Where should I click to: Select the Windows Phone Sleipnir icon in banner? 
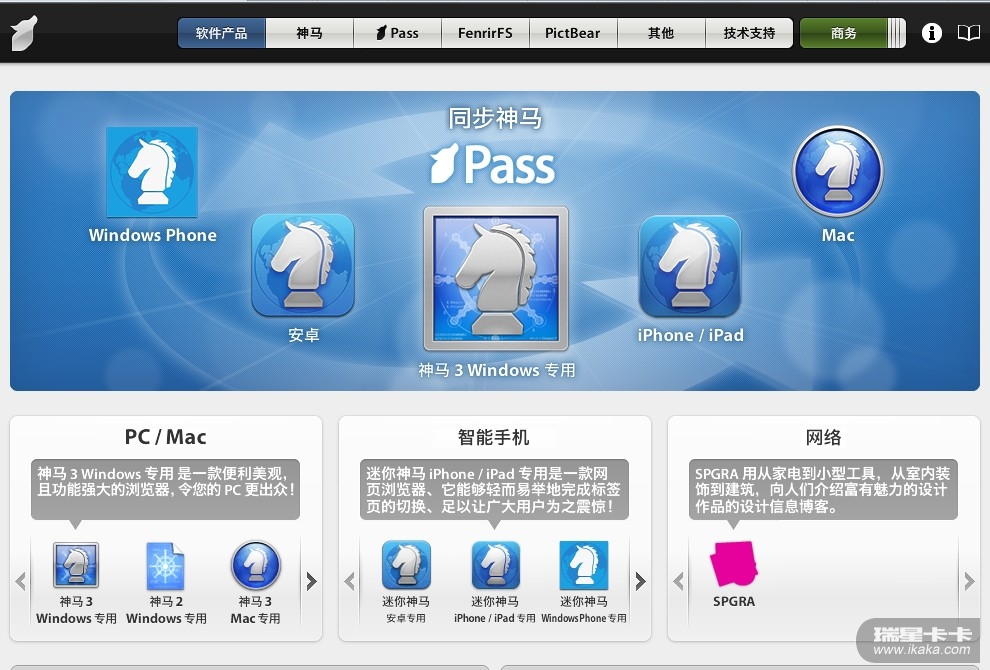(x=152, y=172)
